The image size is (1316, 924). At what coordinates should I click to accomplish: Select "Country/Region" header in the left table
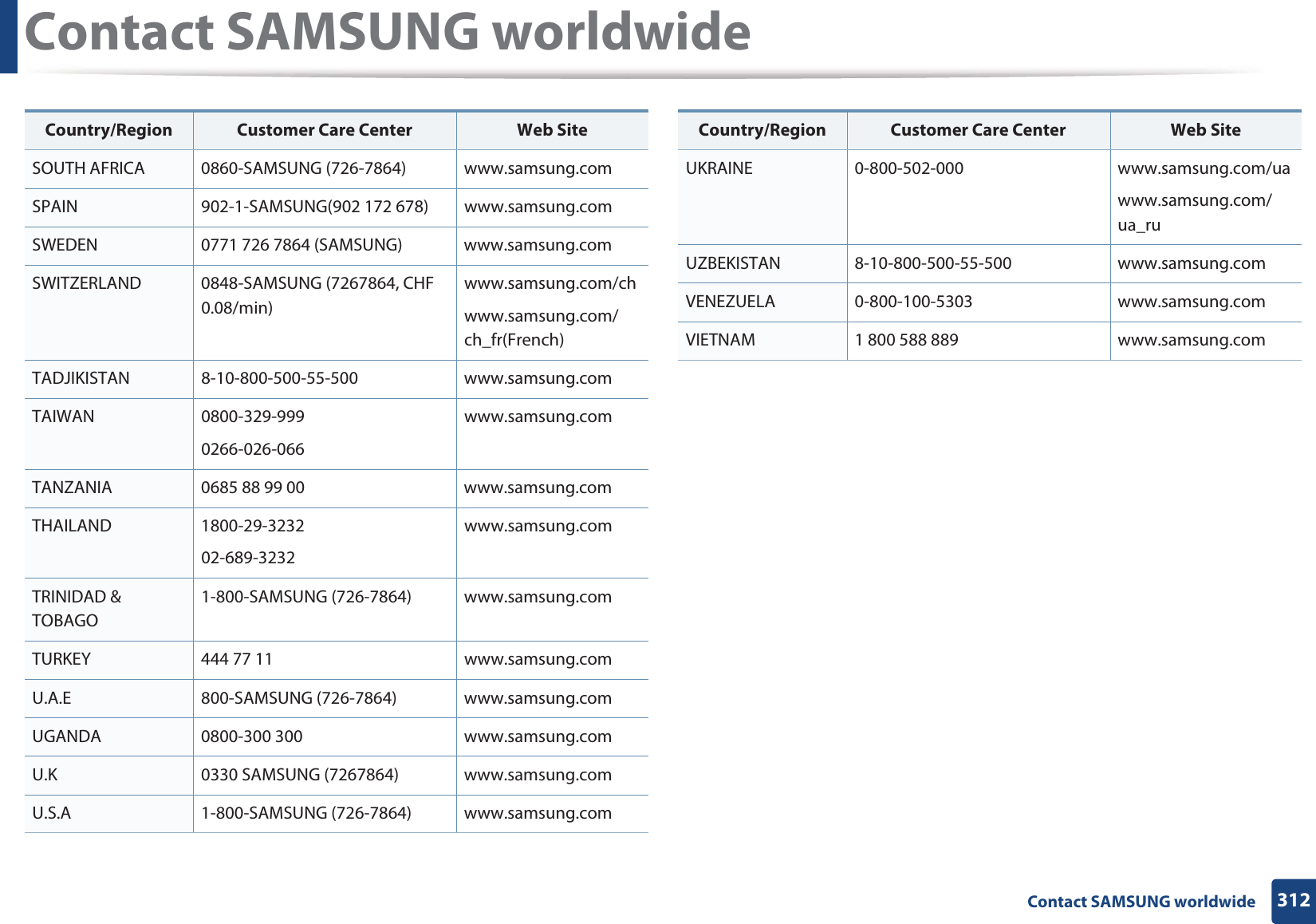(x=108, y=130)
